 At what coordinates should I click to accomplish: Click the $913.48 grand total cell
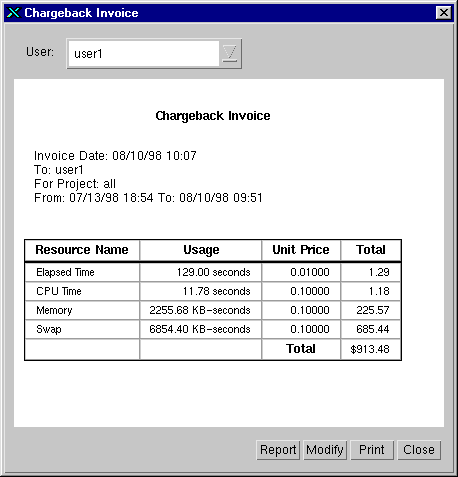[x=371, y=349]
